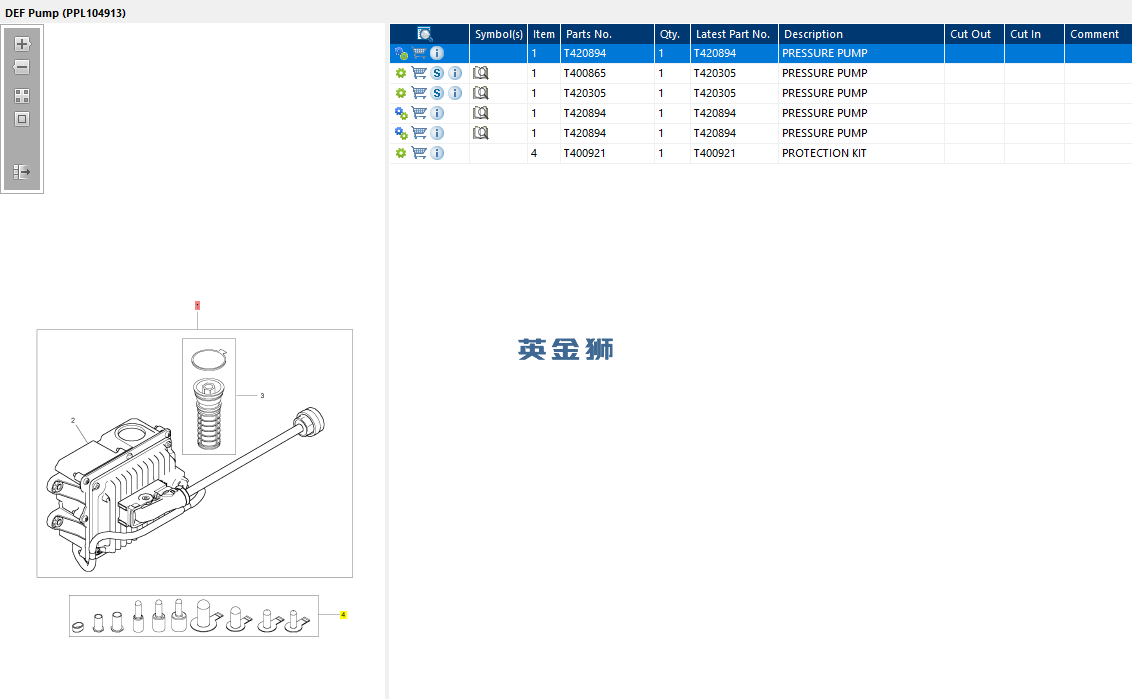Zoom in on the parts diagram

point(22,44)
